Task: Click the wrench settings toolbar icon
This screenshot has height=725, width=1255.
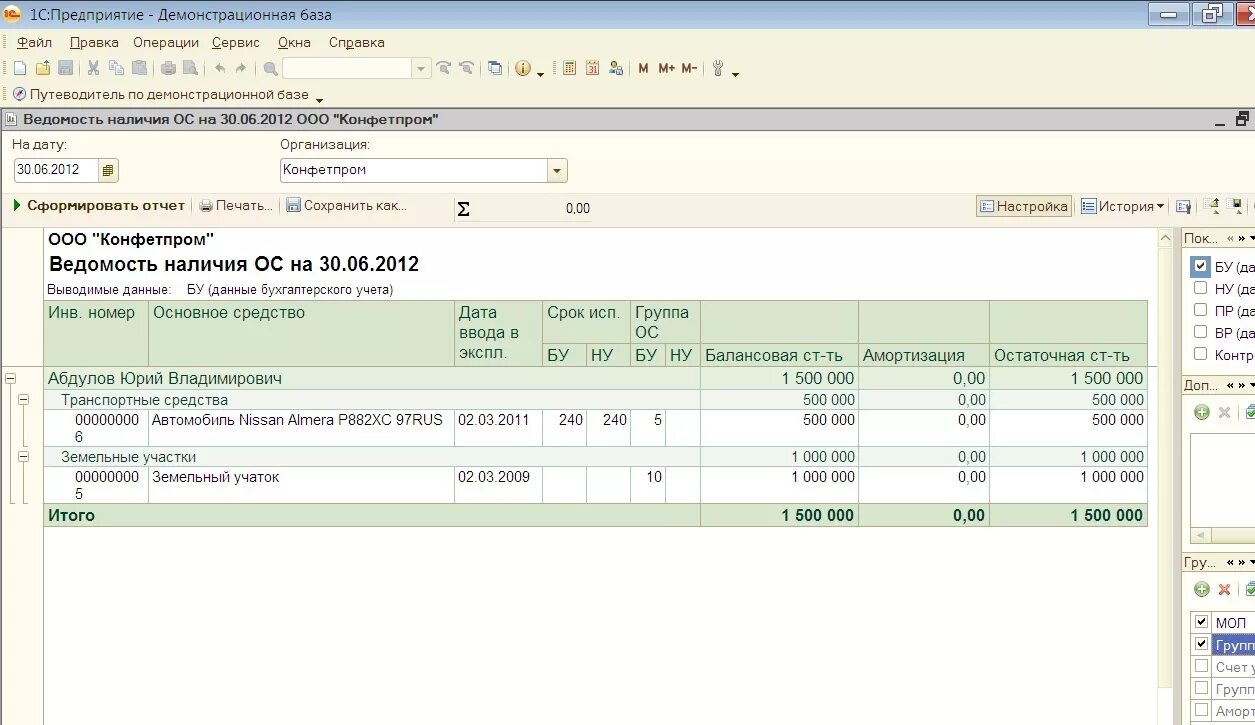Action: coord(718,69)
